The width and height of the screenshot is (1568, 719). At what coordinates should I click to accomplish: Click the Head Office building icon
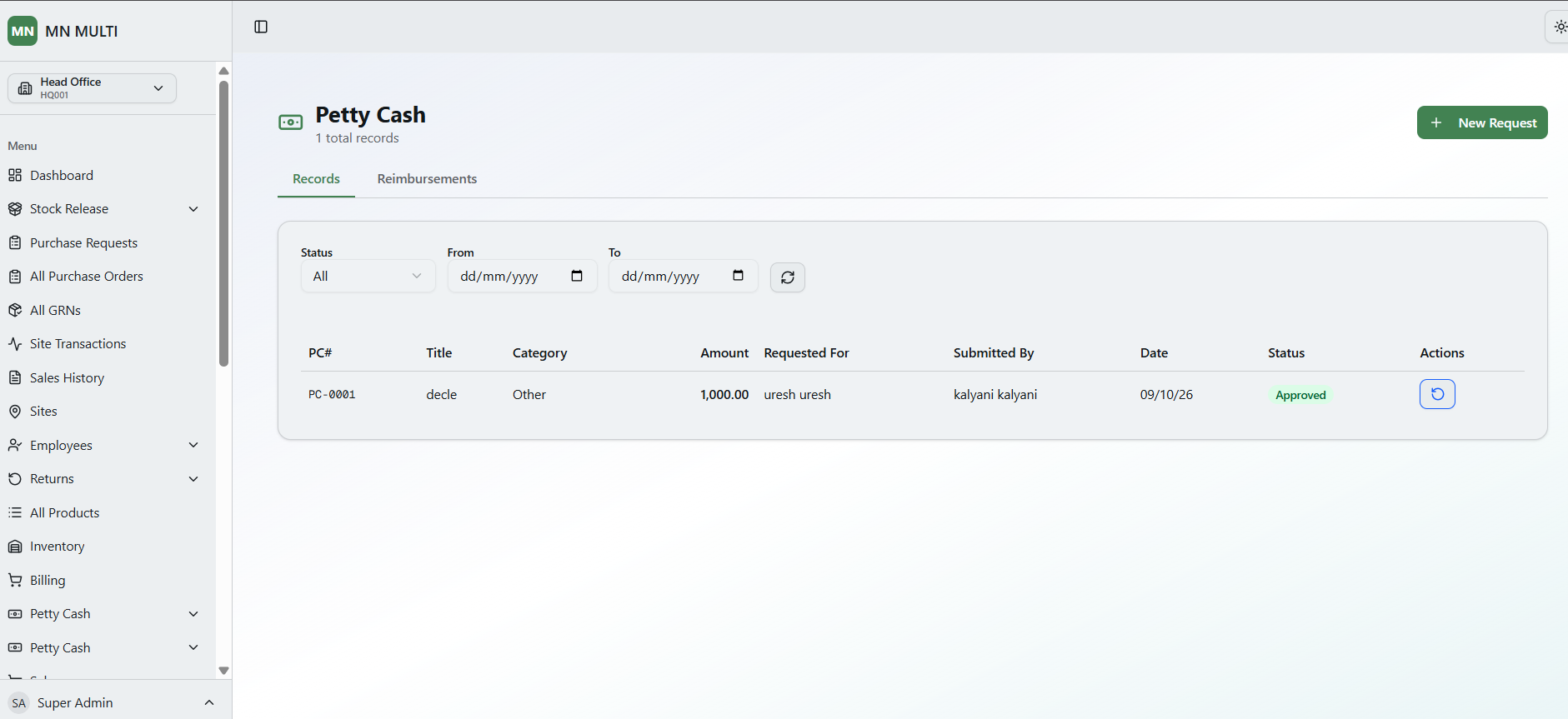pyautogui.click(x=25, y=88)
